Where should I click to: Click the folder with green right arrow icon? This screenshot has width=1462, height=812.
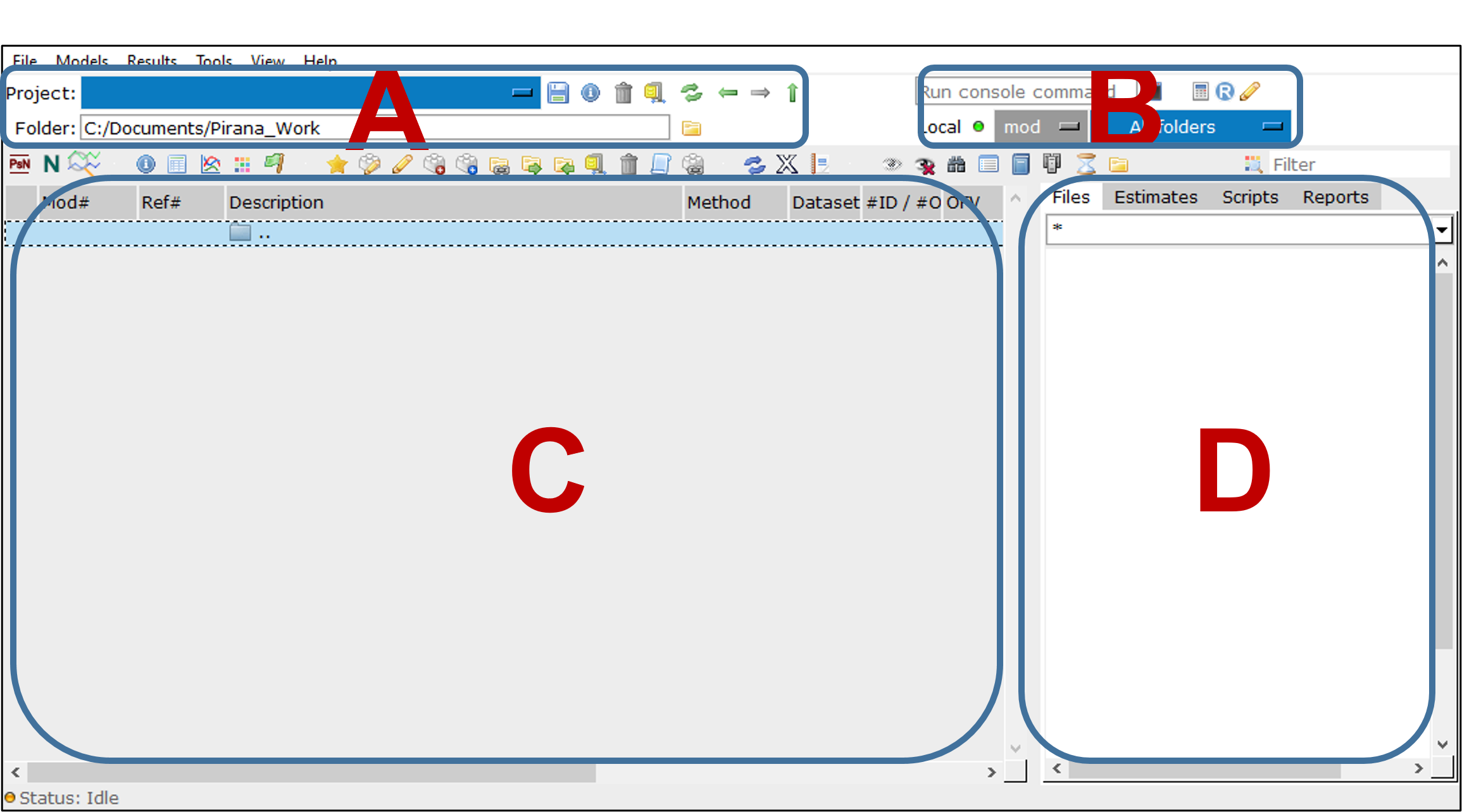532,165
